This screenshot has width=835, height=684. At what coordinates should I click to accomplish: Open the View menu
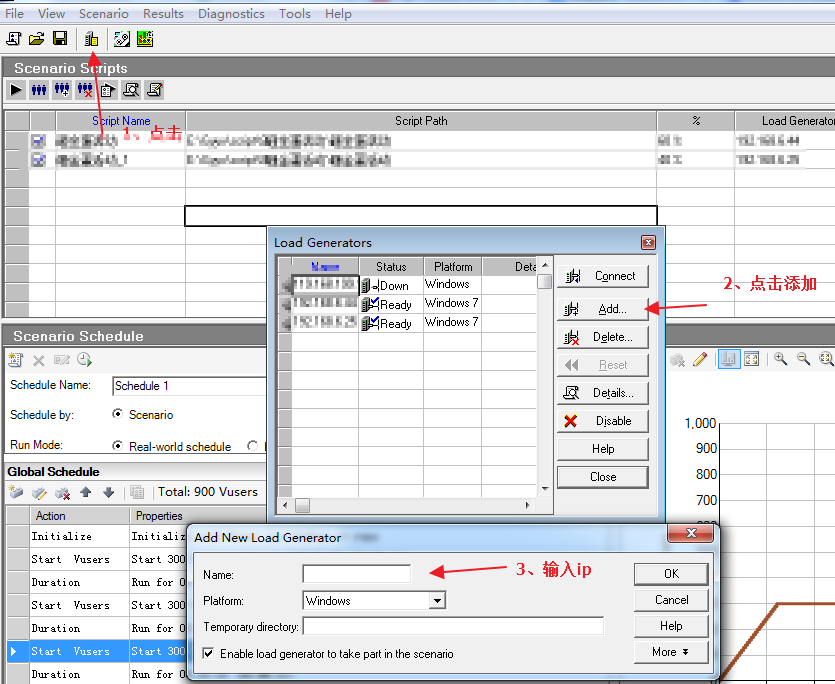[52, 14]
